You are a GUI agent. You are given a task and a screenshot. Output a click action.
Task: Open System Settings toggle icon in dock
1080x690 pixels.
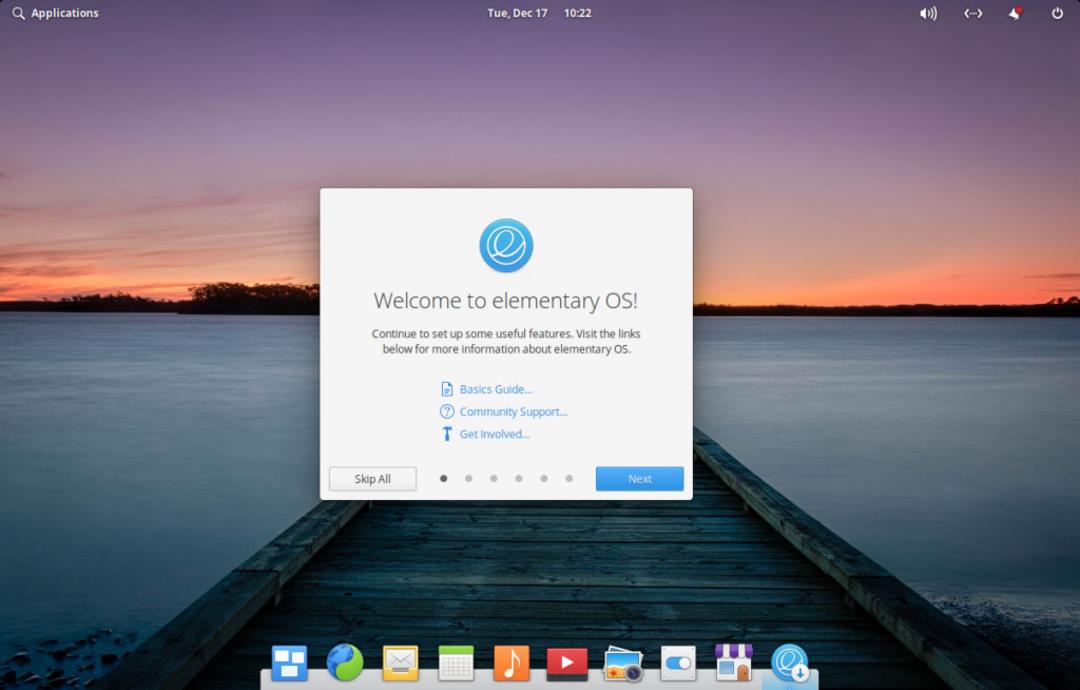click(x=678, y=663)
